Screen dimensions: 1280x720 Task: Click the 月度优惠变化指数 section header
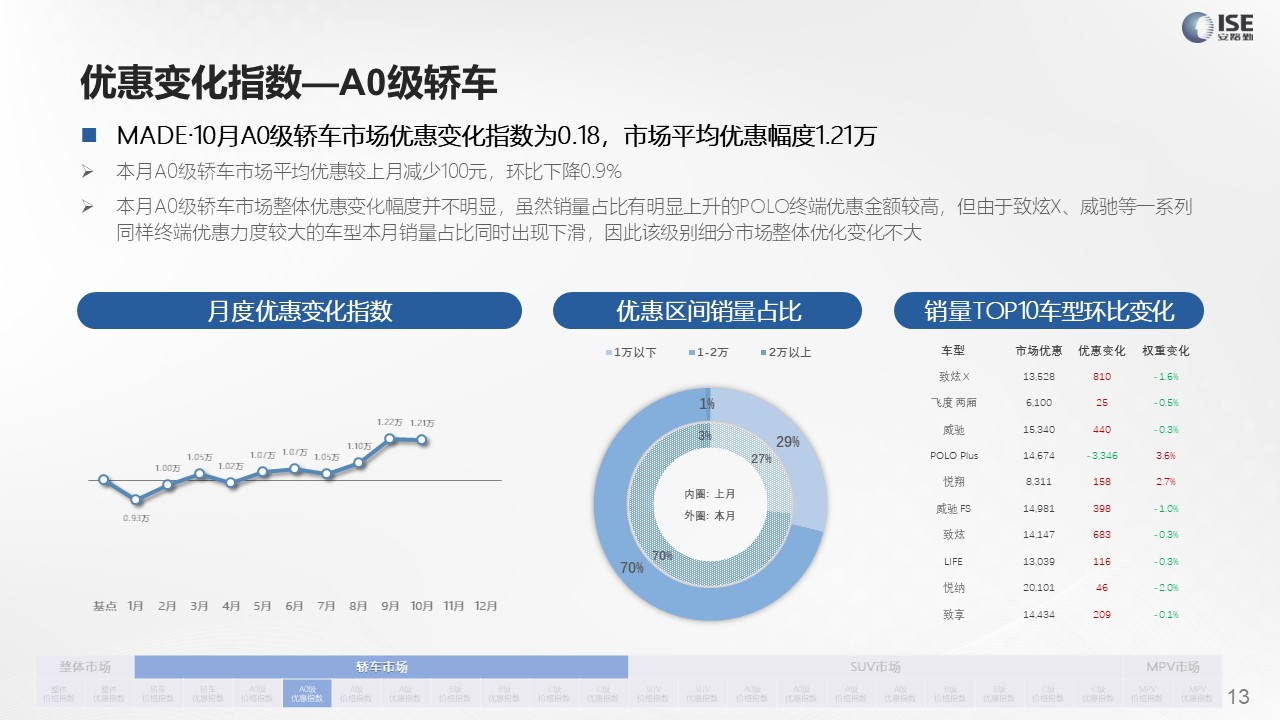(x=299, y=311)
